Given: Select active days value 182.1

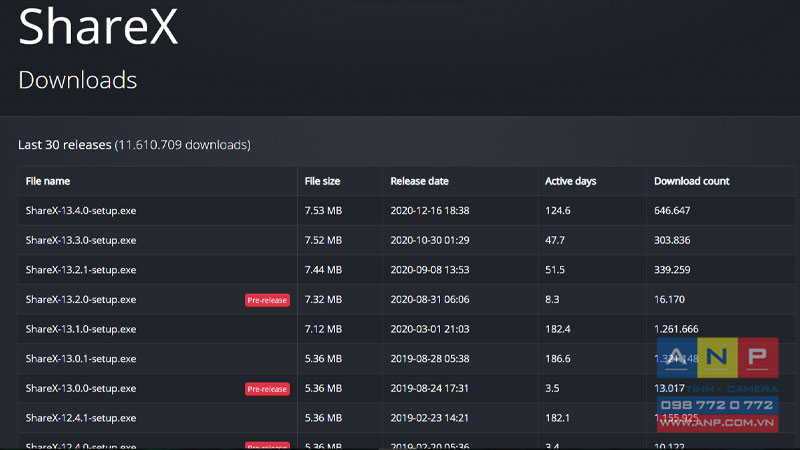Looking at the screenshot, I should (557, 418).
